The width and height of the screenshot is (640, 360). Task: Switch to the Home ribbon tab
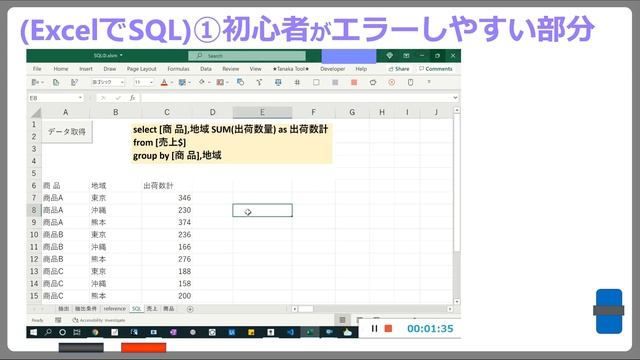tap(61, 69)
